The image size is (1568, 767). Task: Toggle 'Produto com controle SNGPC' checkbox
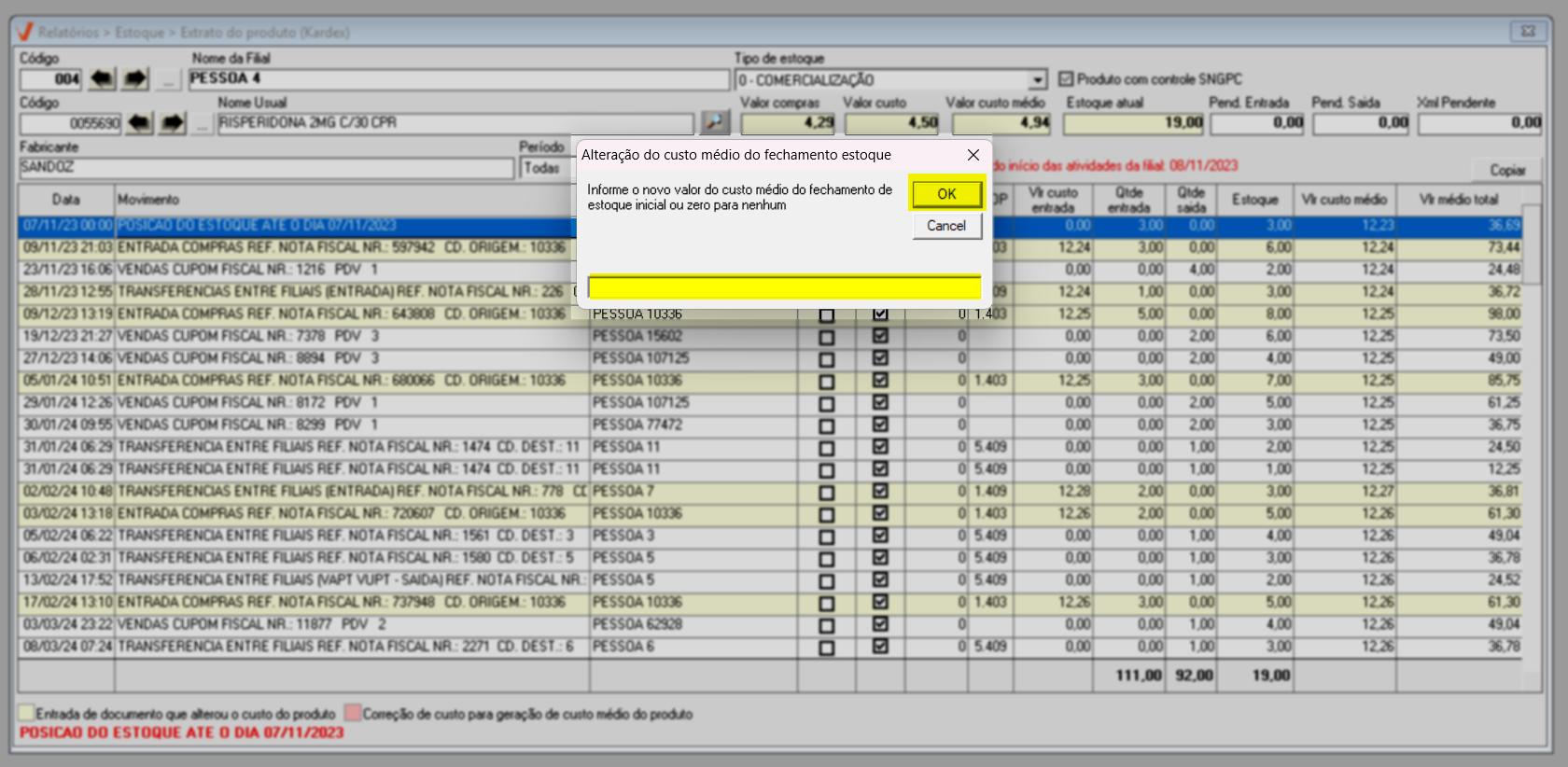1066,79
